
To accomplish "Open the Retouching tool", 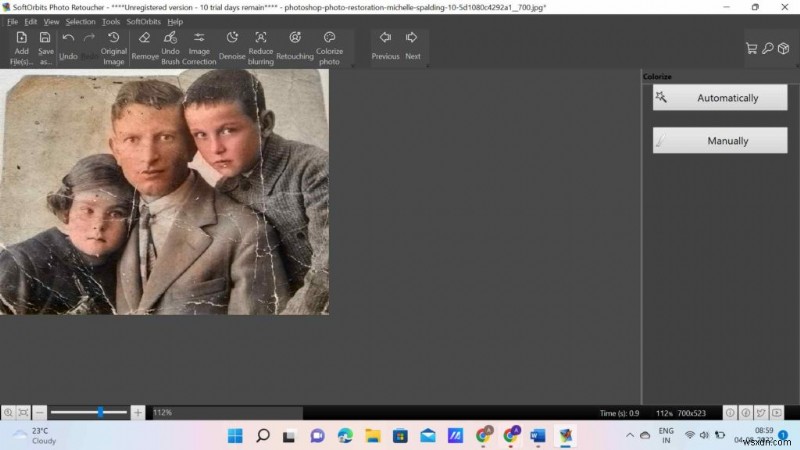I will (295, 47).
